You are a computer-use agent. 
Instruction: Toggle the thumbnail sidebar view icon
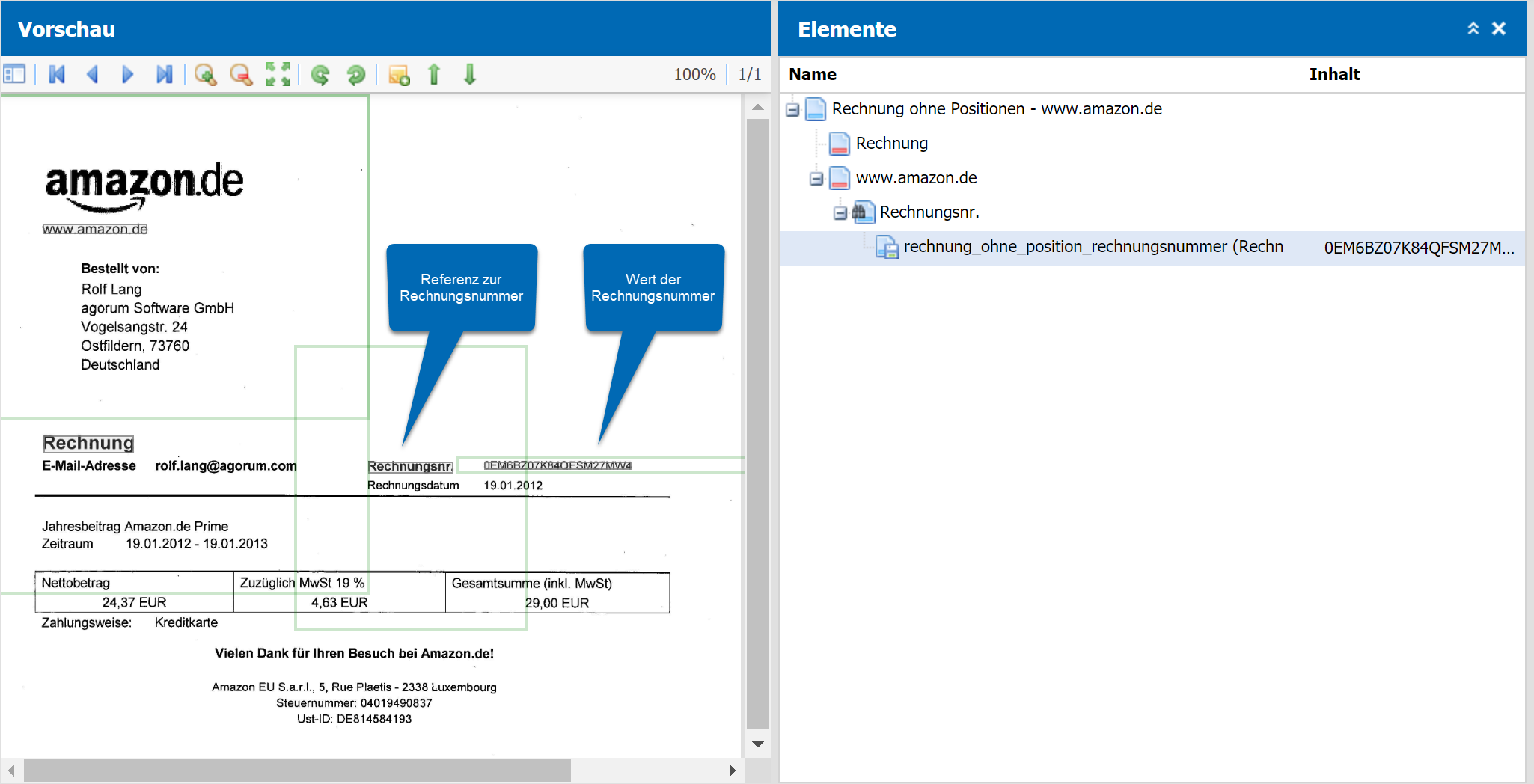point(14,74)
